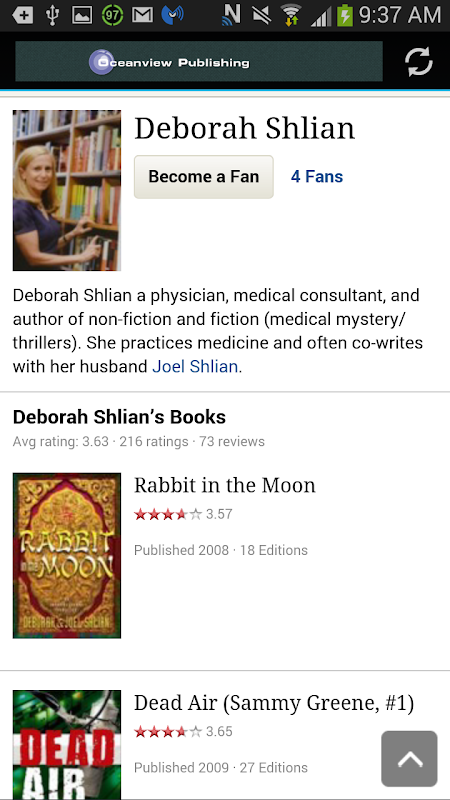This screenshot has width=450, height=800.
Task: Tap the scroll-to-top arrow button
Action: click(409, 759)
